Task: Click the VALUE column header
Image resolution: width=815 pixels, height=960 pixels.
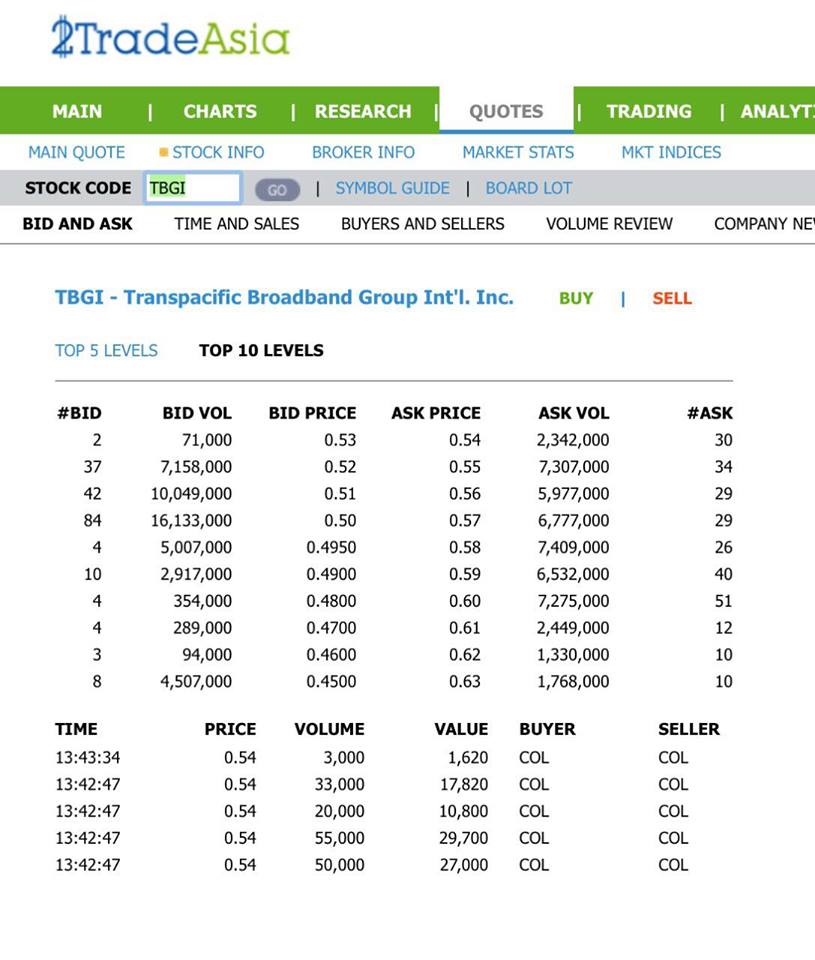Action: pyautogui.click(x=461, y=729)
